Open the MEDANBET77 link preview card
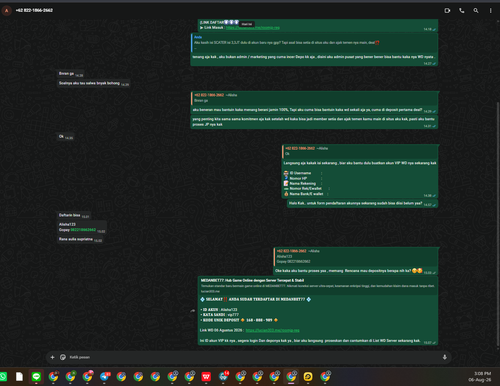The image size is (500, 386). point(318,286)
